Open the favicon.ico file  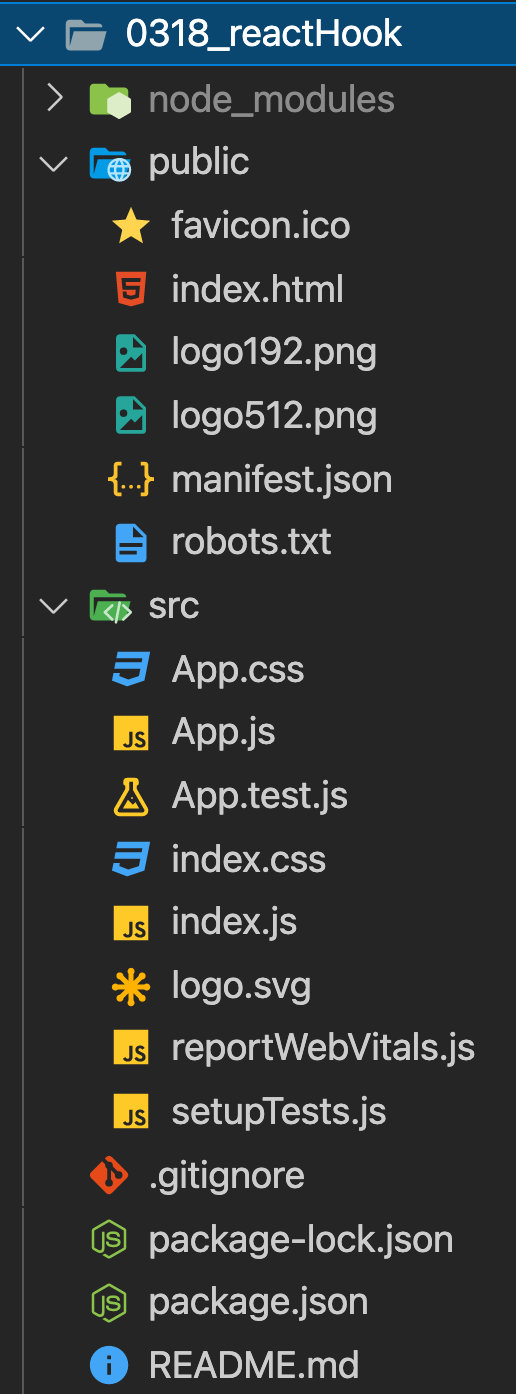tap(261, 225)
